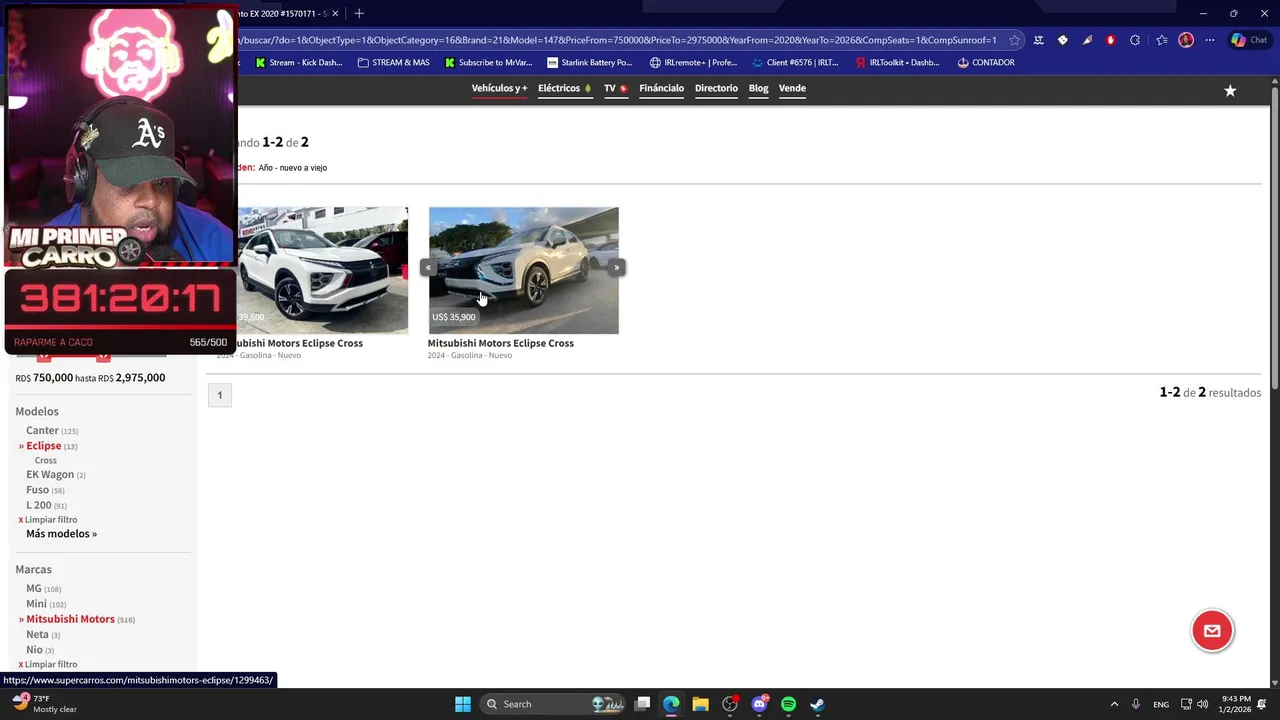
Task: Go to next photo on second Eclipse Cross
Action: tap(617, 267)
